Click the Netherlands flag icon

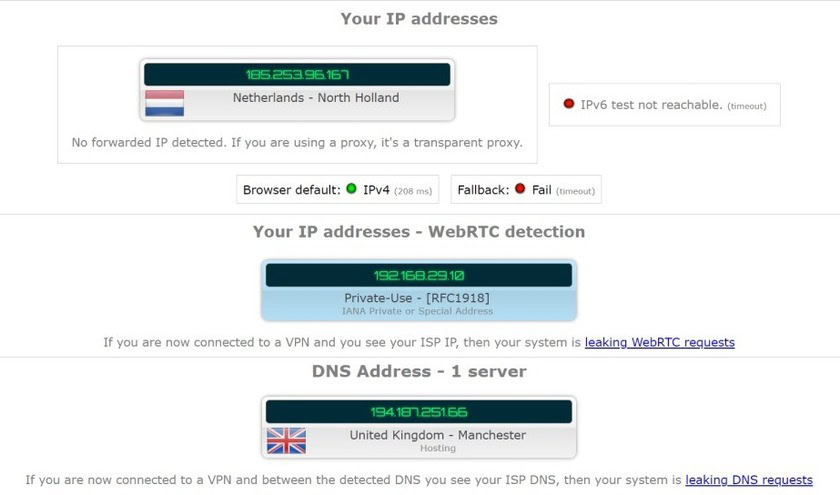click(165, 103)
